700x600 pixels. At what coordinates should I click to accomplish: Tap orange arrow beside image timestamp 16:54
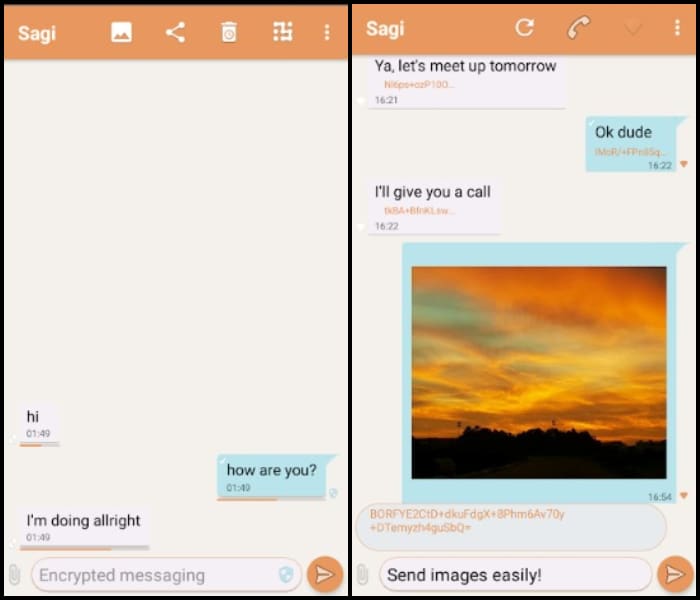[683, 496]
